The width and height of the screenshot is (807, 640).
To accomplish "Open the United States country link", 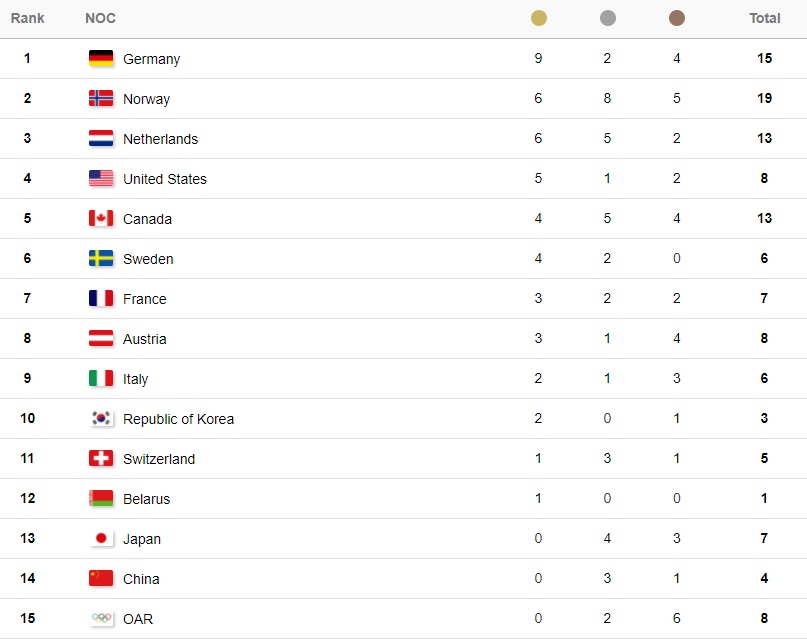I will (165, 179).
